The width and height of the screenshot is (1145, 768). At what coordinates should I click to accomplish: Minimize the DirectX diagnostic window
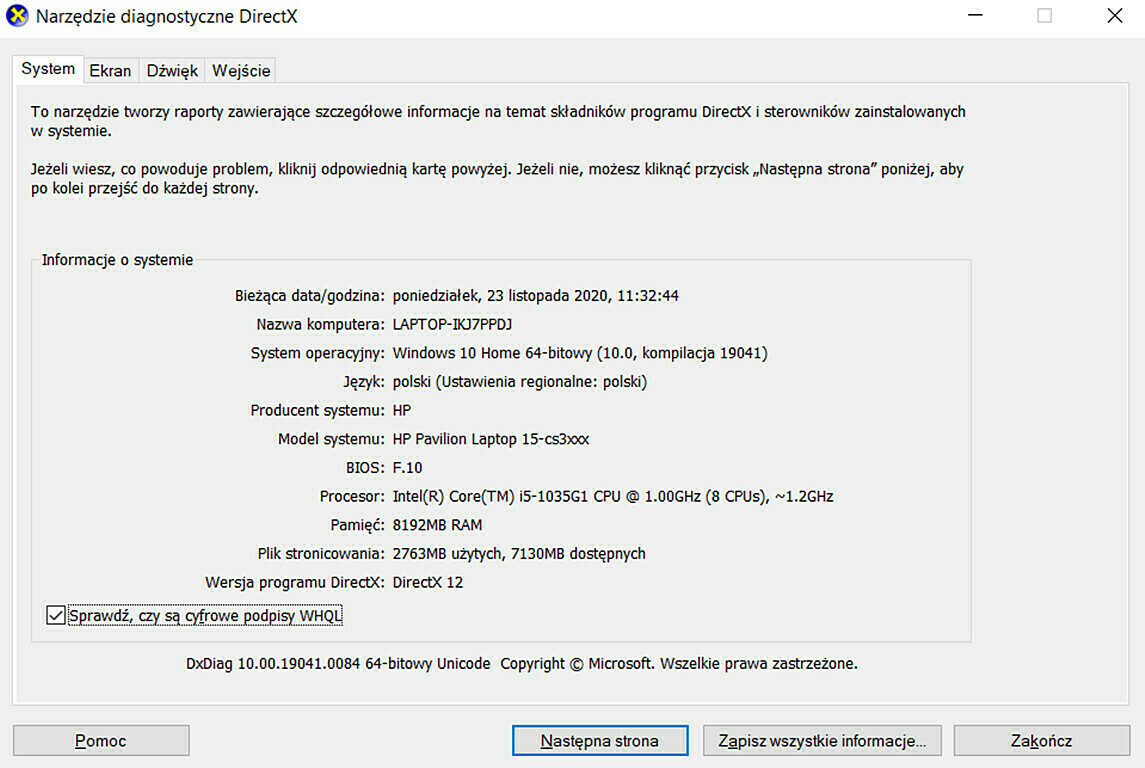coord(975,15)
